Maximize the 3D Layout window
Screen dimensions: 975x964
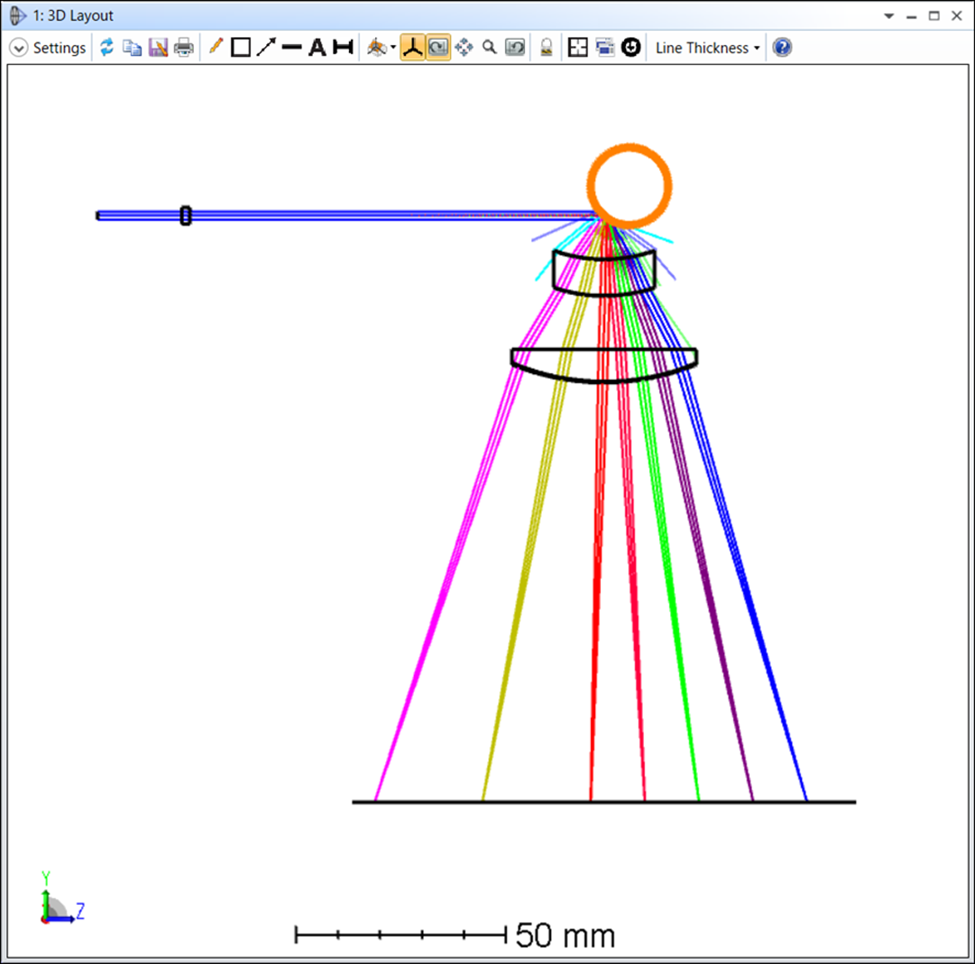click(934, 16)
